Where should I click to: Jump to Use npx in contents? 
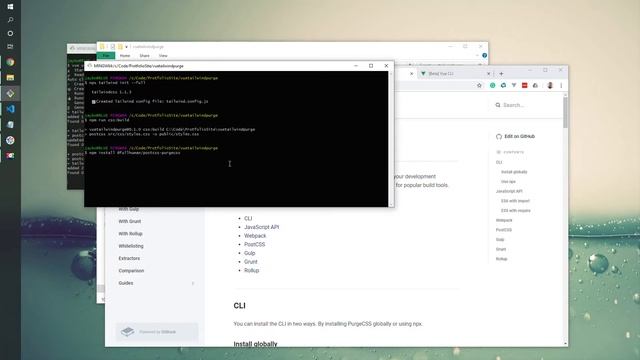tap(508, 182)
